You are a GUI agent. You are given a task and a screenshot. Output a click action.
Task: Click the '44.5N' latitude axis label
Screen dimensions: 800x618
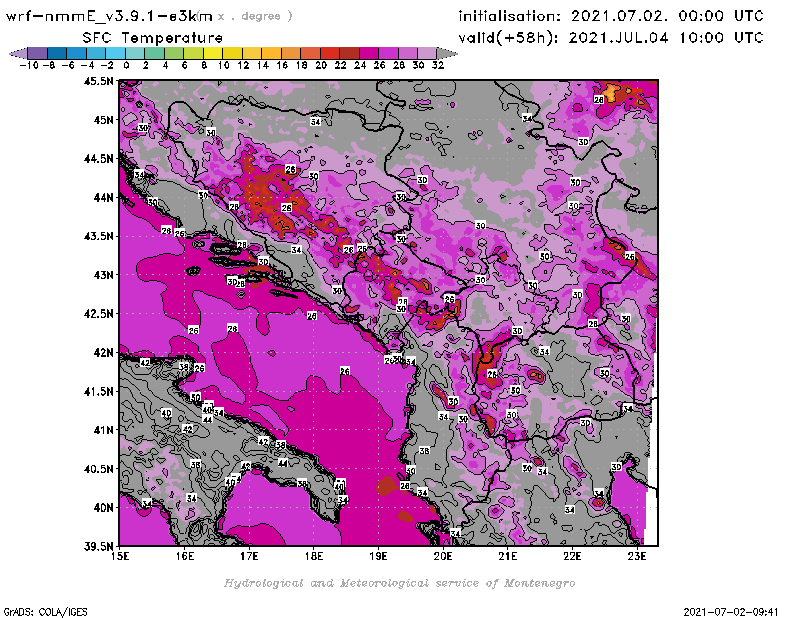[98, 159]
